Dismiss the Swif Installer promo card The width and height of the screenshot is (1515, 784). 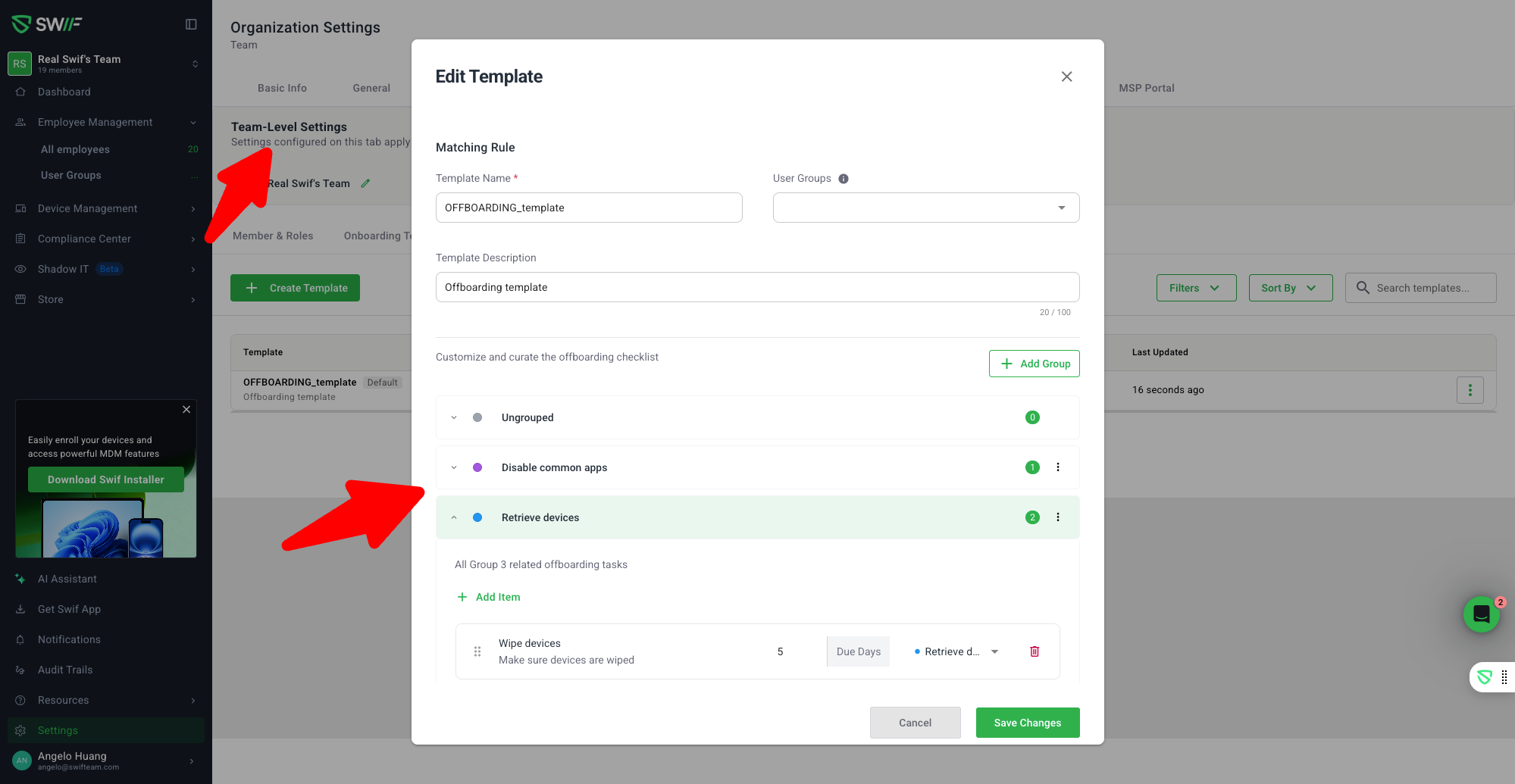(x=186, y=409)
